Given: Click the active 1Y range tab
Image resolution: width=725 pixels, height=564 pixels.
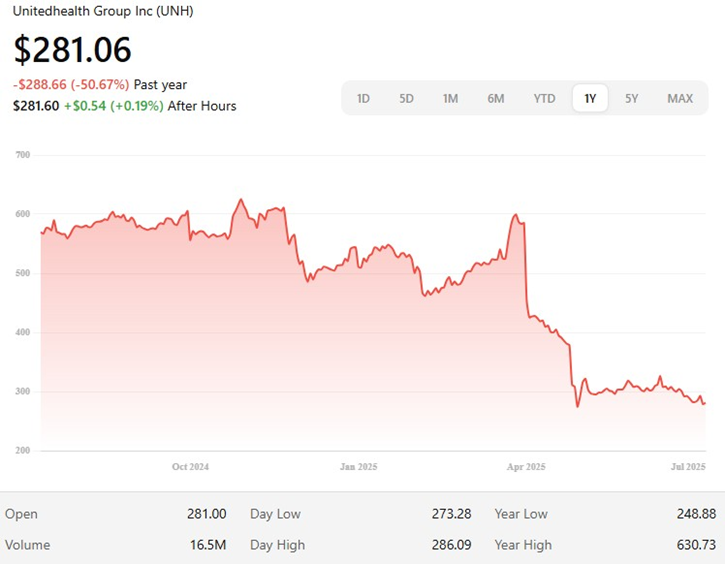Looking at the screenshot, I should pyautogui.click(x=590, y=98).
